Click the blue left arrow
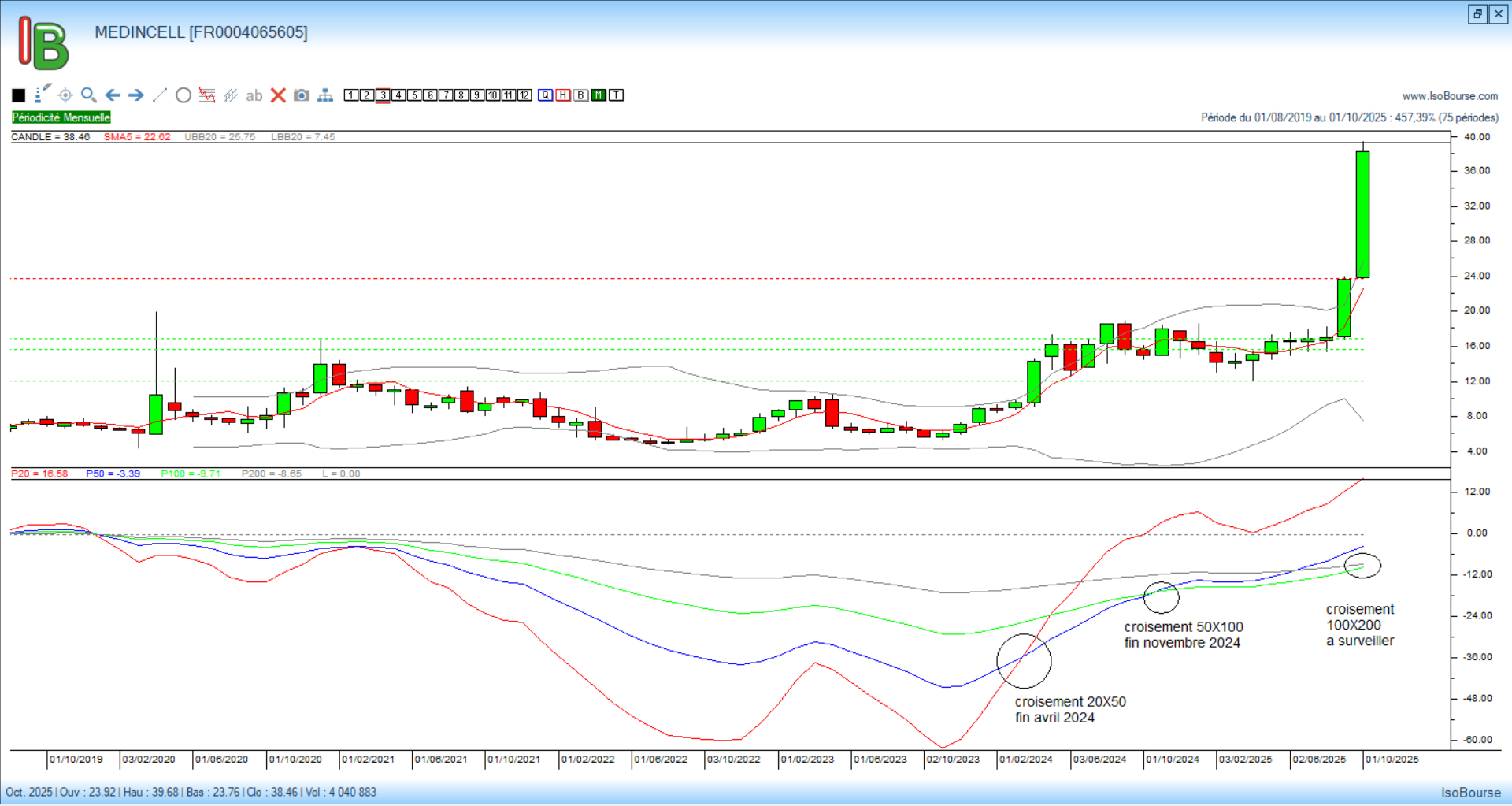1512x806 pixels. 113,95
